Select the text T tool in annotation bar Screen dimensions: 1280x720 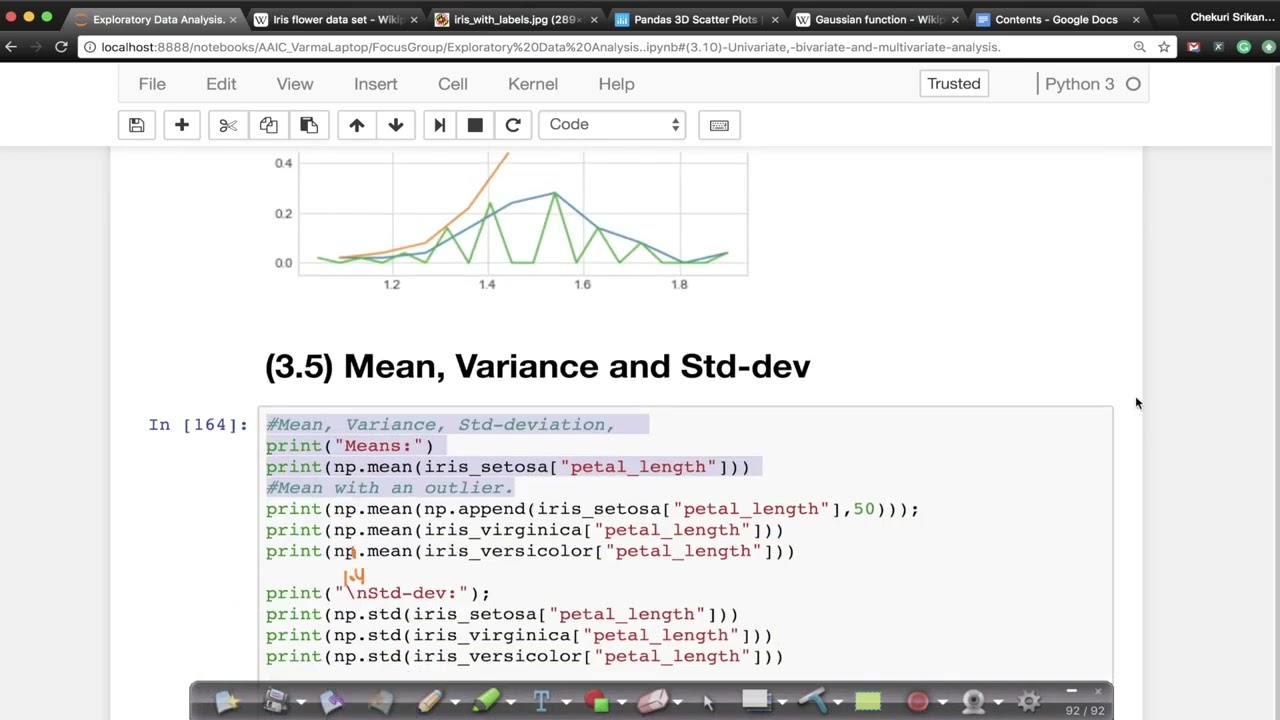(541, 702)
